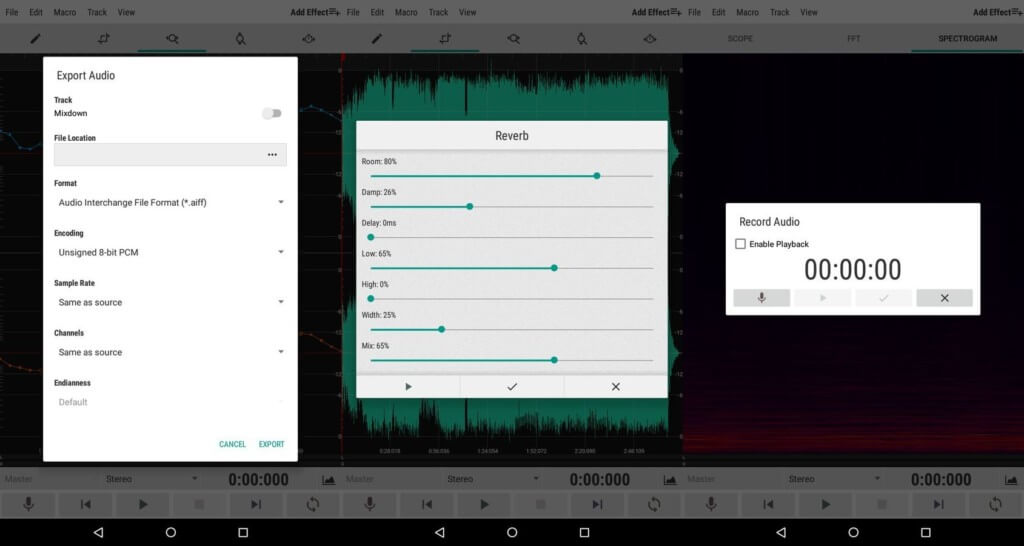Play from Reverb screen bottom transport bar
This screenshot has height=546, width=1024.
(x=484, y=504)
